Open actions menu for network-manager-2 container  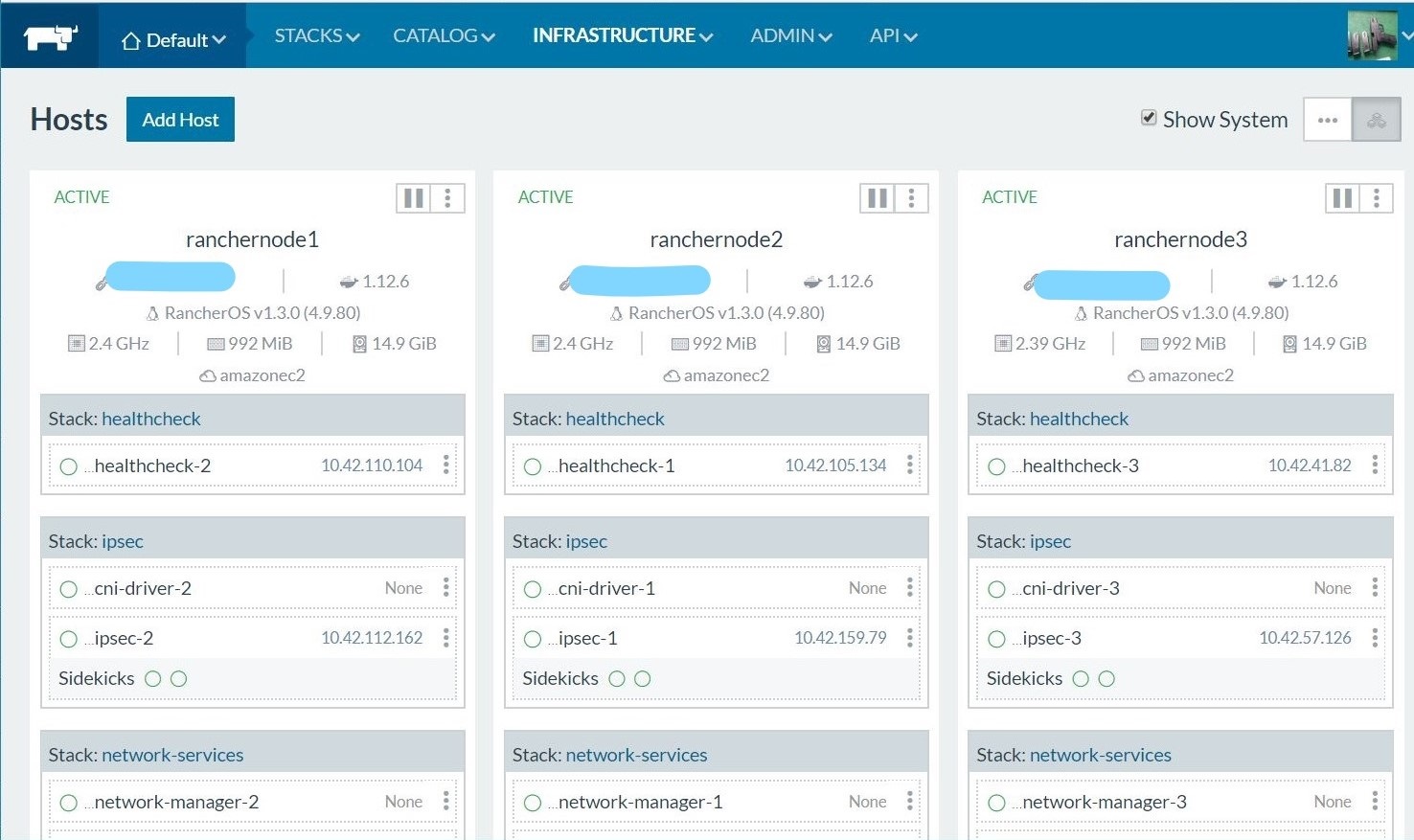pyautogui.click(x=445, y=802)
